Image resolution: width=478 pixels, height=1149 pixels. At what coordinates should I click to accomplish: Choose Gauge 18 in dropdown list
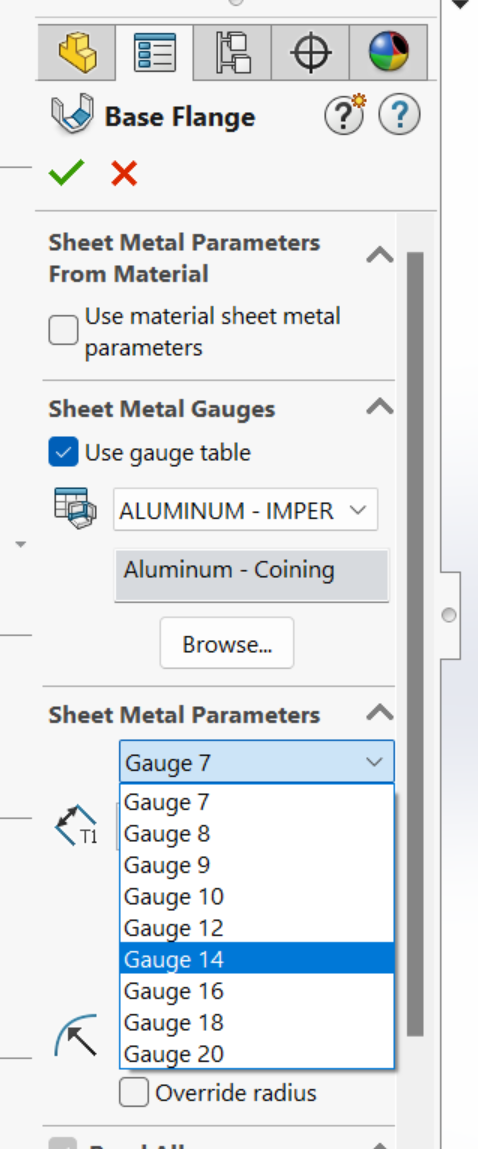[257, 1021]
